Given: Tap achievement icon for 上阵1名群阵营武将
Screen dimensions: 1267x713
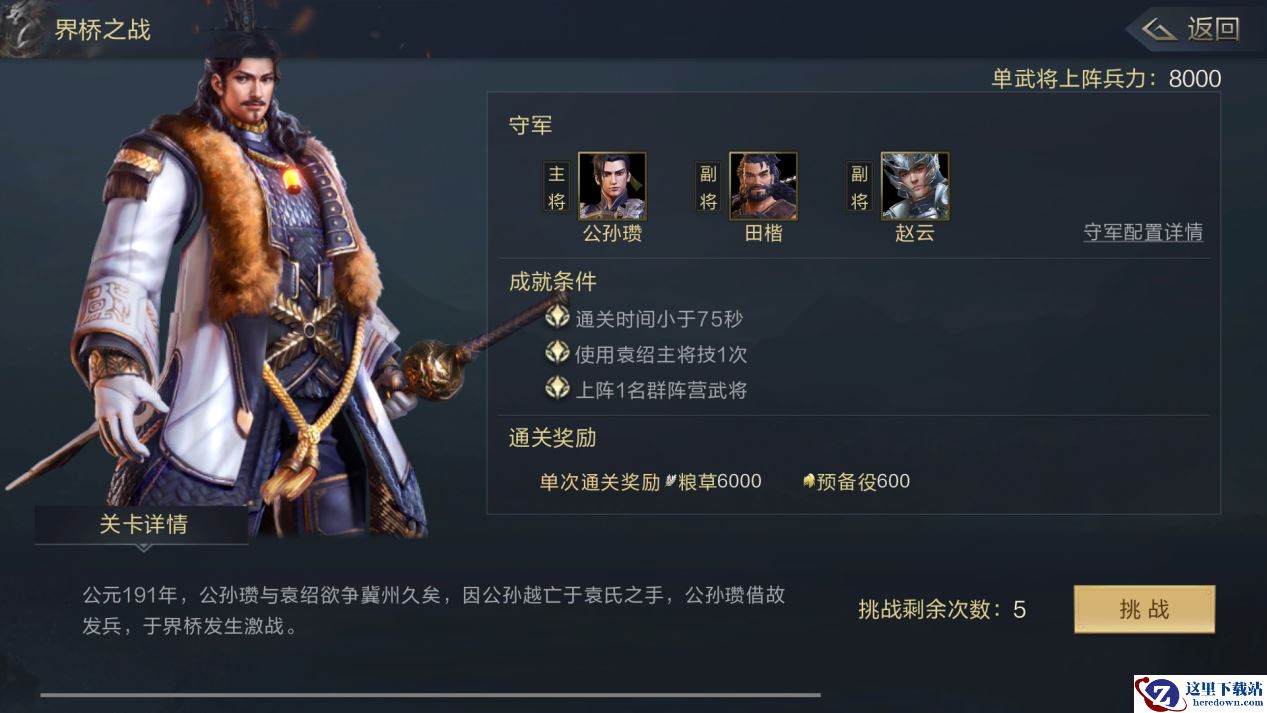Looking at the screenshot, I should (557, 388).
